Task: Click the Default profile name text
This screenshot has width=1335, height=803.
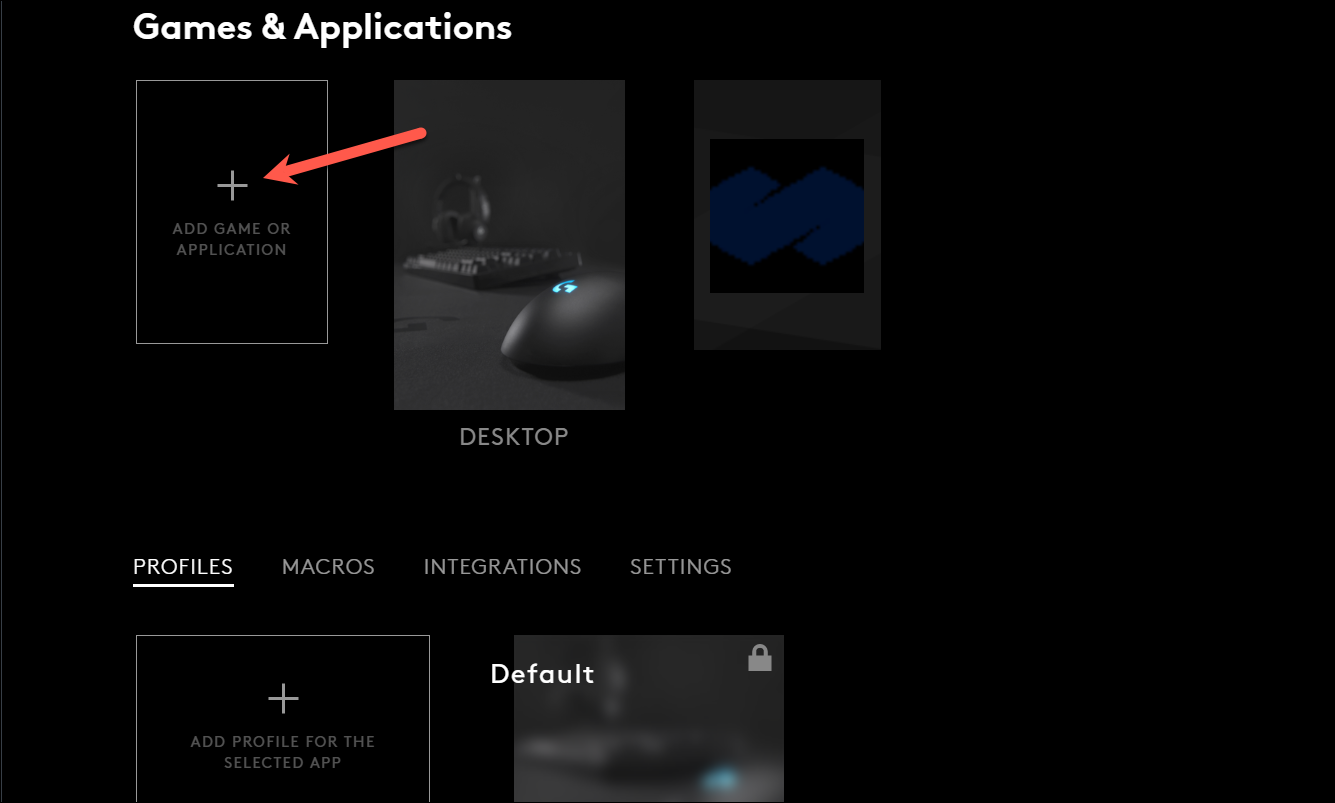Action: (542, 674)
